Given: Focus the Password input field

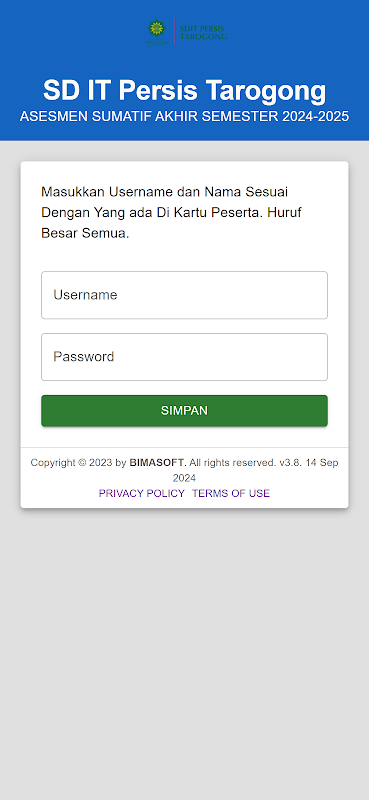Looking at the screenshot, I should [184, 357].
